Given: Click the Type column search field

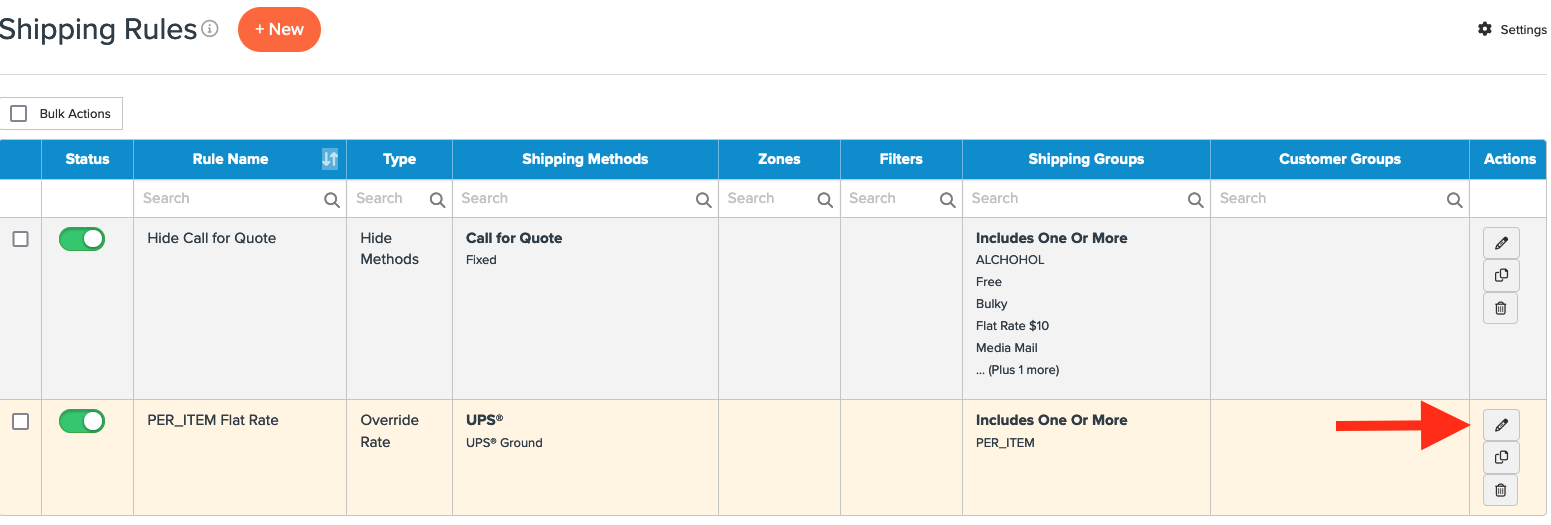Looking at the screenshot, I should point(390,199).
